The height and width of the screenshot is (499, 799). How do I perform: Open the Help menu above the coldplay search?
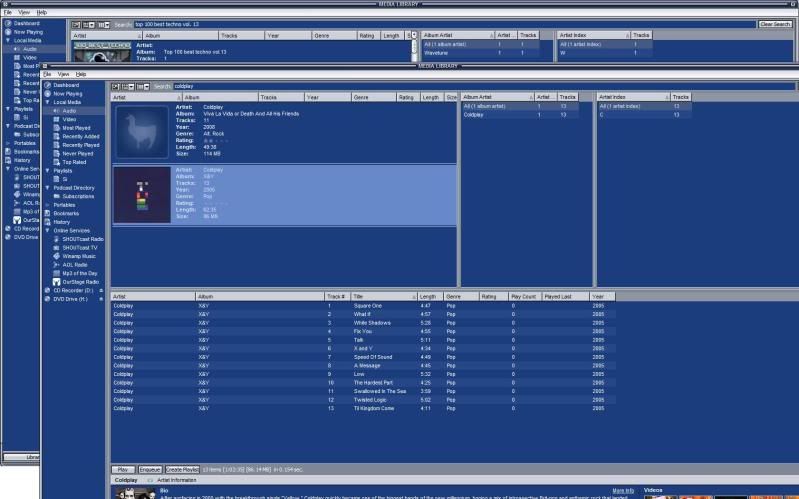(x=81, y=74)
